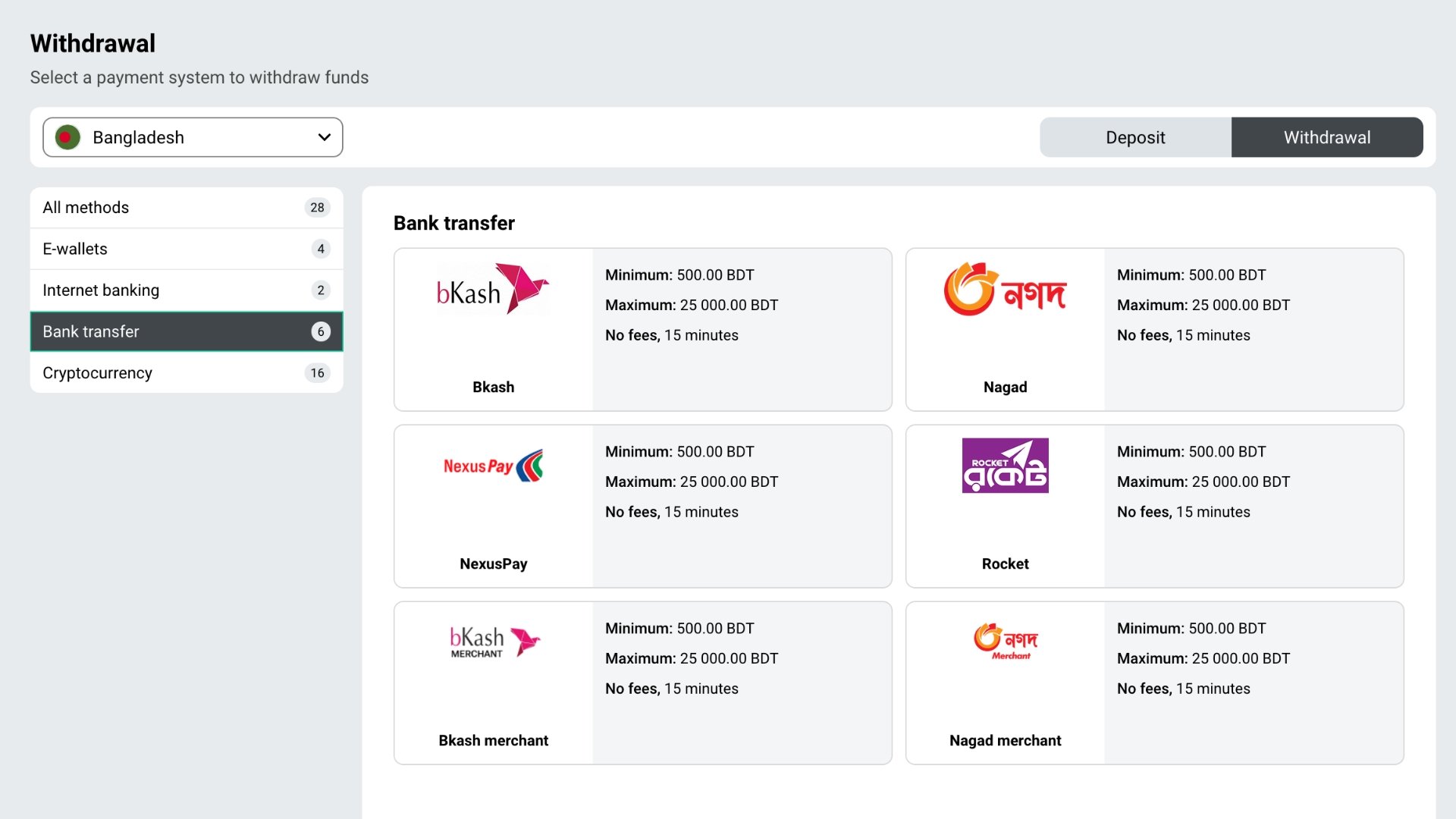Click Bkash minimum 500.00 BDT text
The image size is (1456, 819).
click(x=679, y=275)
